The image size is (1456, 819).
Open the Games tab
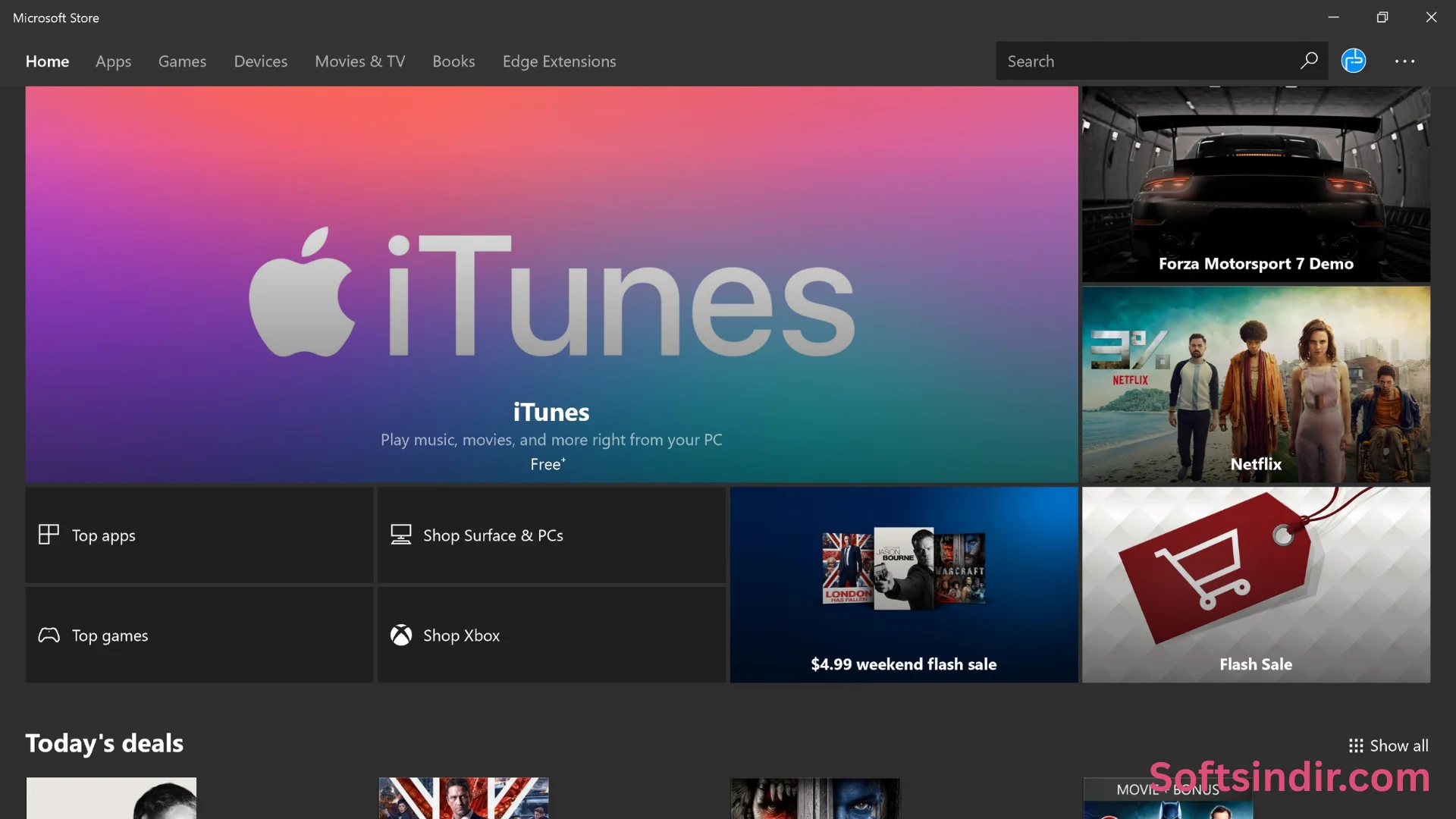click(182, 61)
